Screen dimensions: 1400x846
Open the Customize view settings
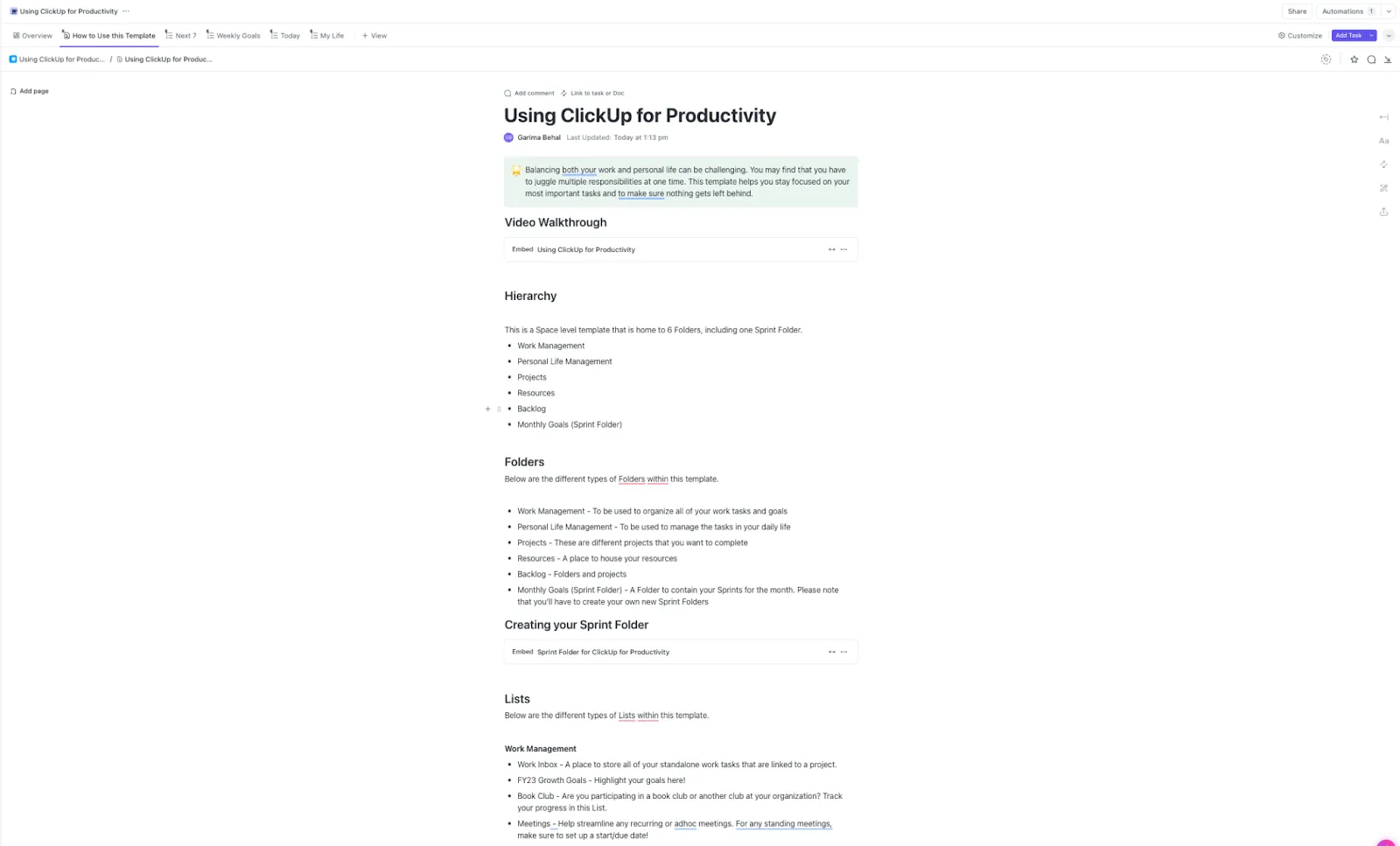click(1299, 36)
